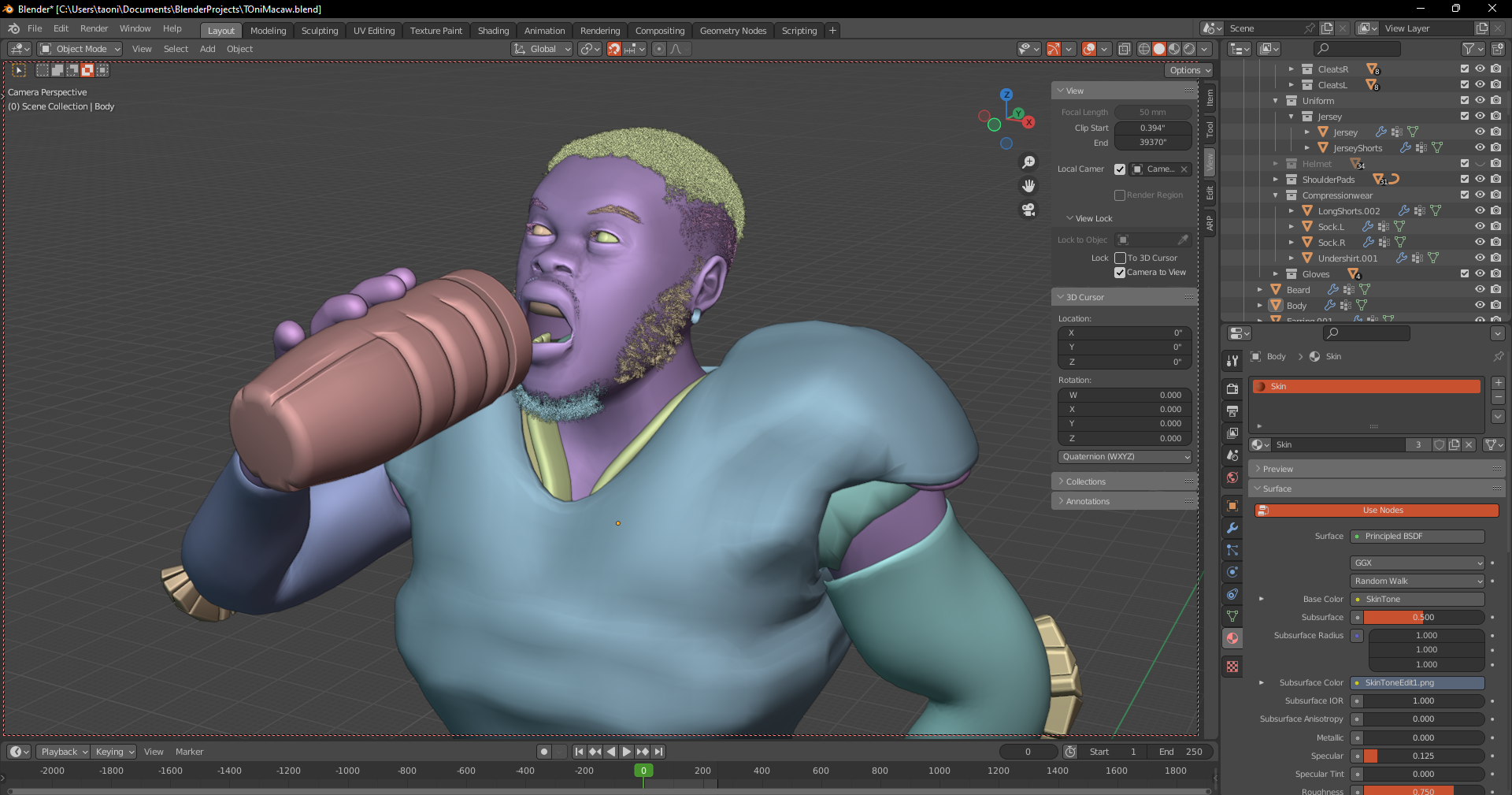Click the outliner filter funnel icon

click(1469, 49)
